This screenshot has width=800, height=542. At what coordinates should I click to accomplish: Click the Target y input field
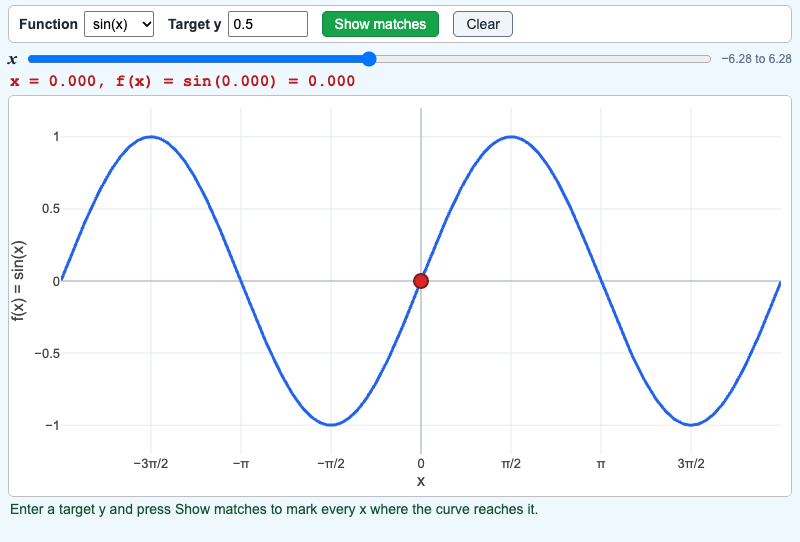point(268,24)
